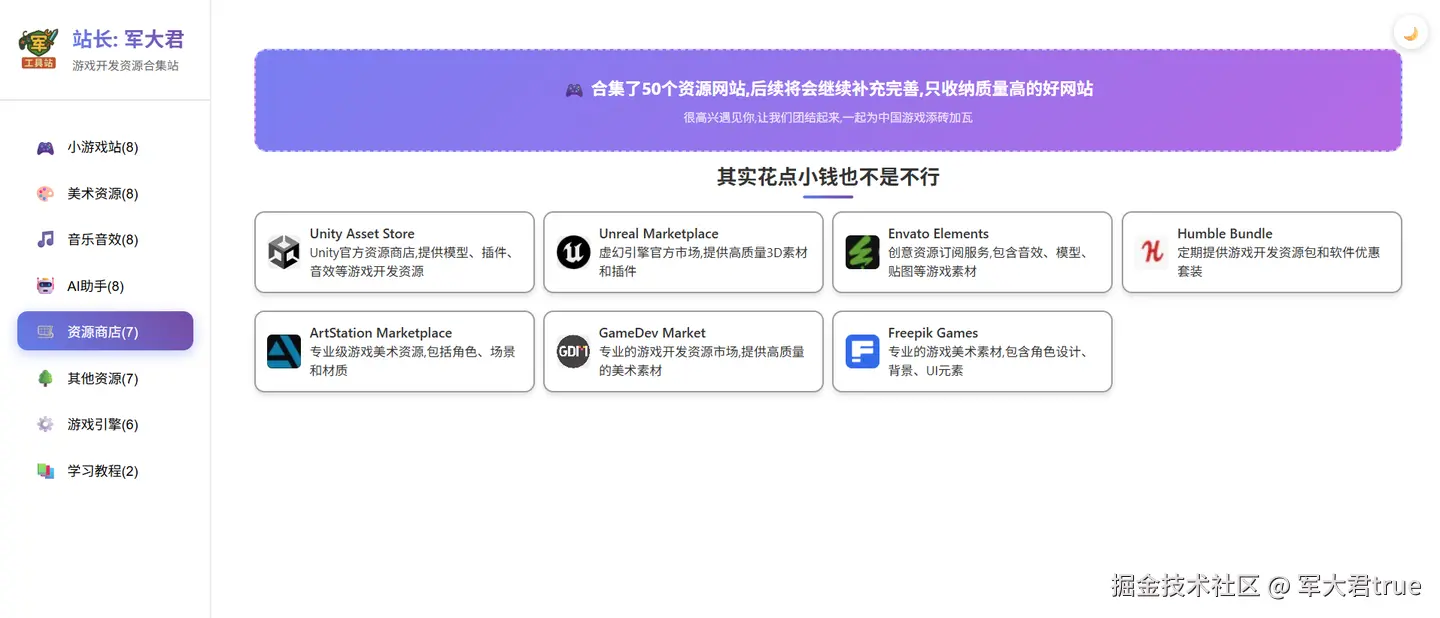Click the Humble Bundle red H logo
The image size is (1440, 618).
point(1152,252)
